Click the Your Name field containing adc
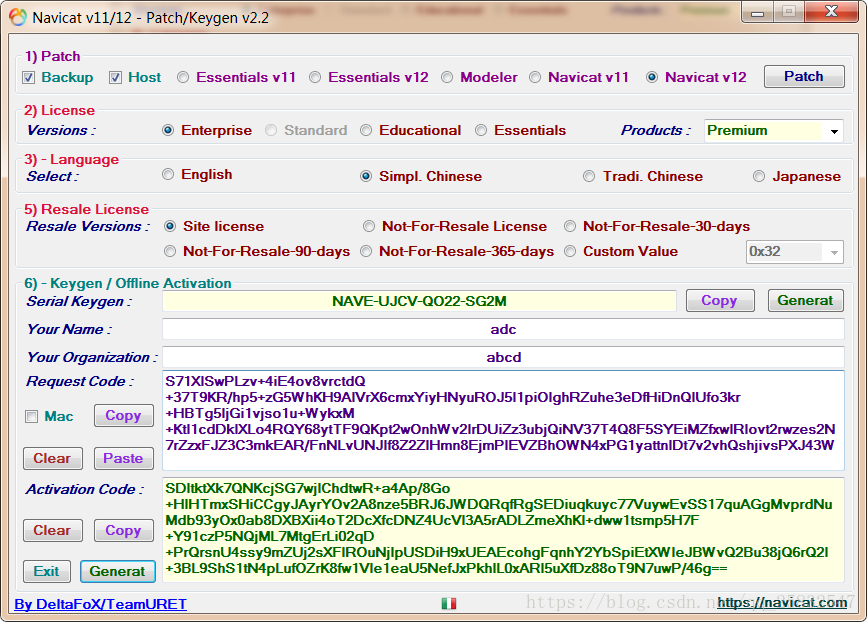 503,329
